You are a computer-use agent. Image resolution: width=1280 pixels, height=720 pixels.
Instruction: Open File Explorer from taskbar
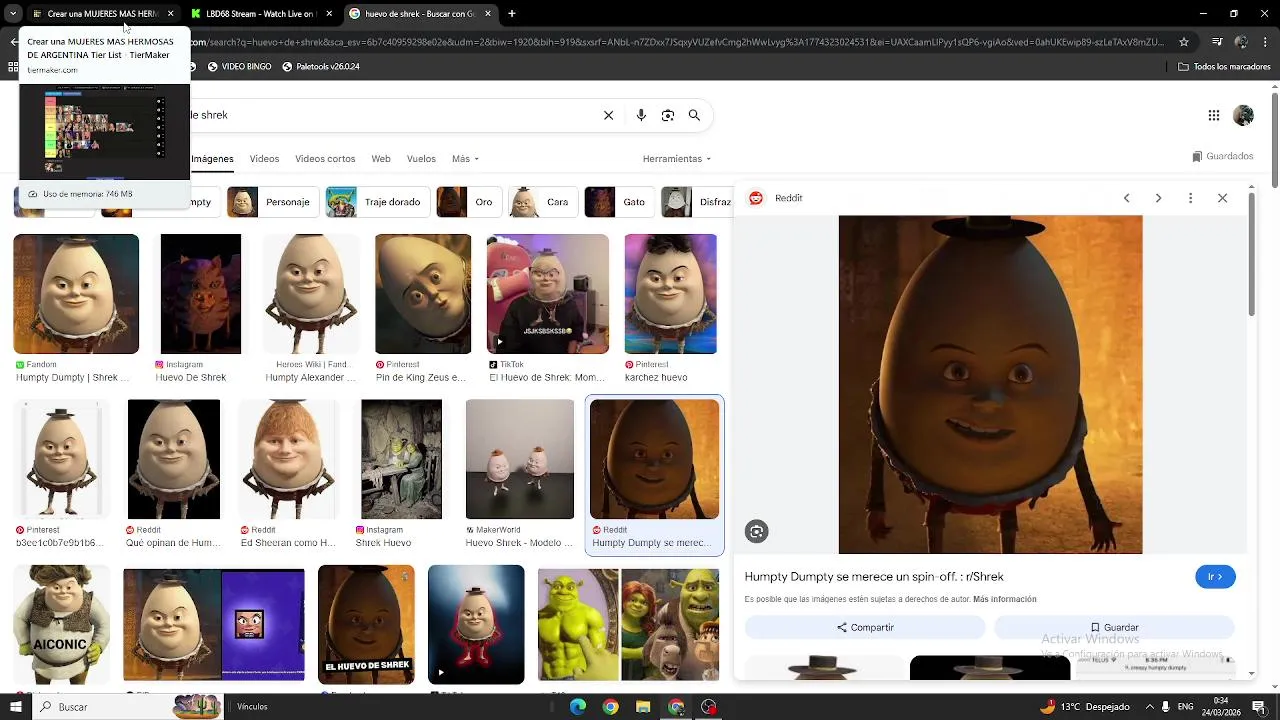point(643,707)
